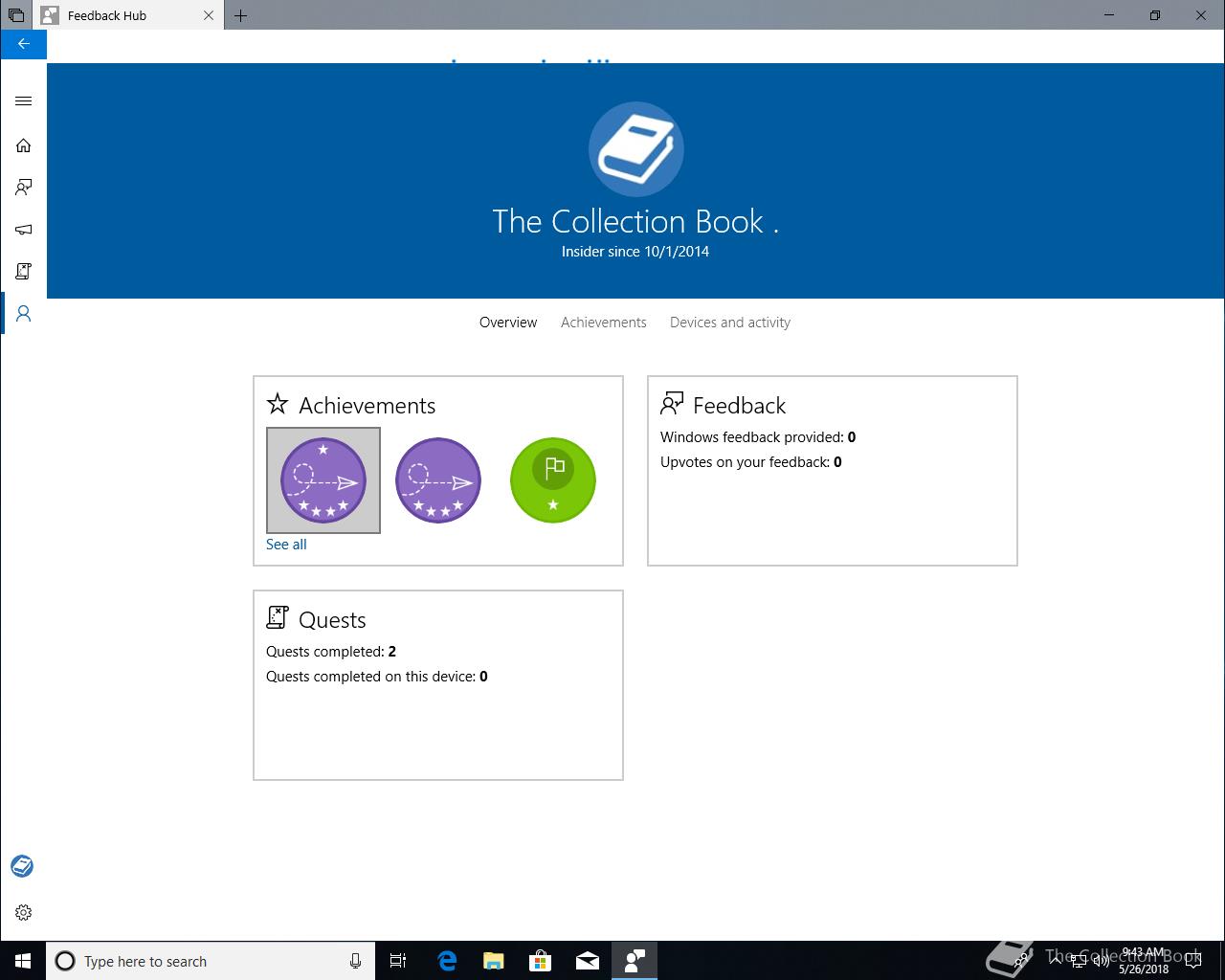Click the Achievements card heading
Screen dimensions: 1225x980
(x=367, y=406)
